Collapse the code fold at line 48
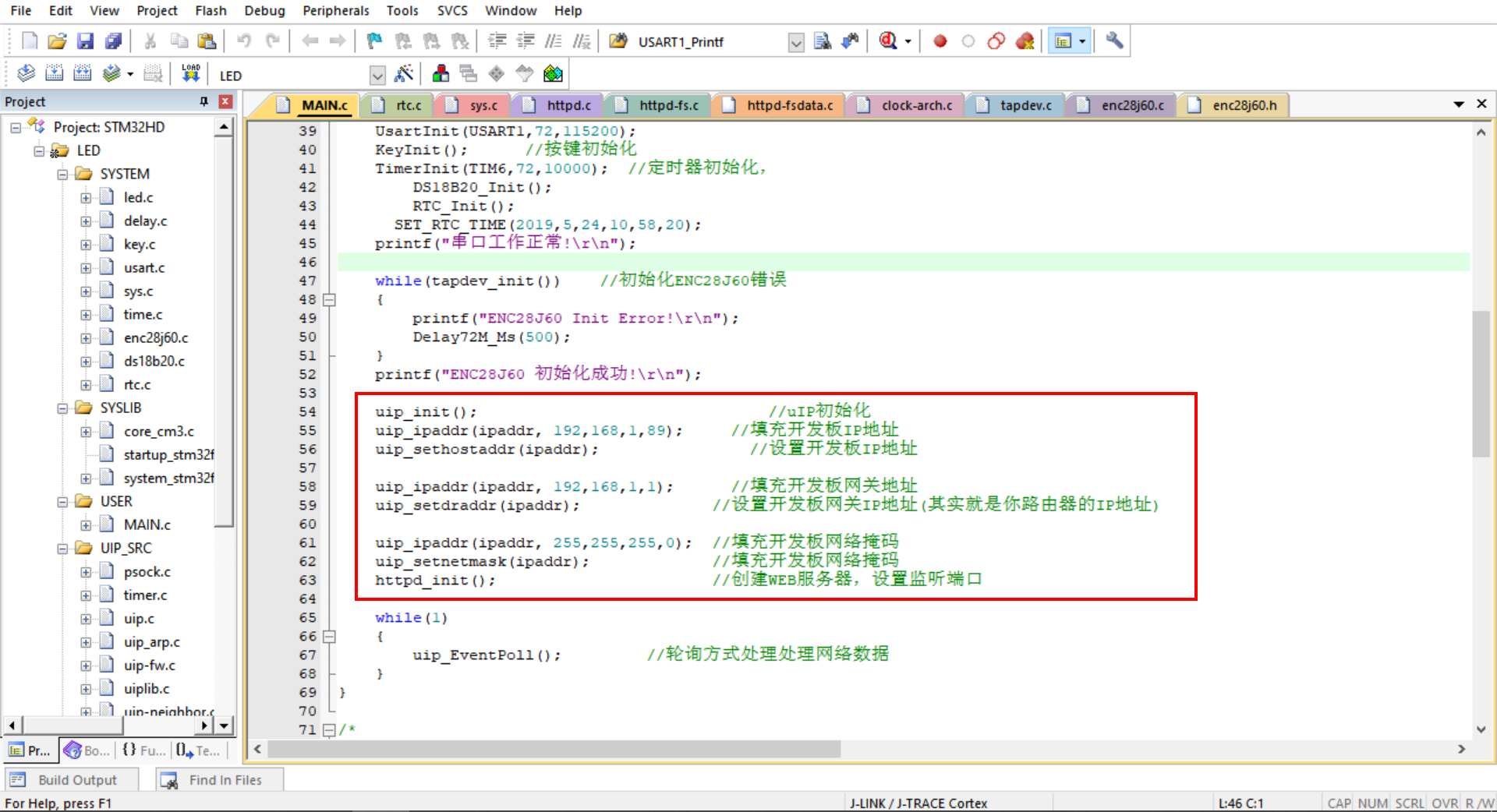Screen dimensions: 1497x812 coord(330,300)
